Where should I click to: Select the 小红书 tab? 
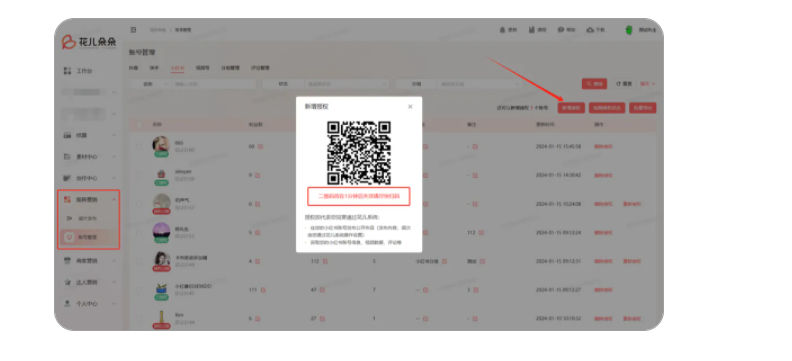[178, 68]
